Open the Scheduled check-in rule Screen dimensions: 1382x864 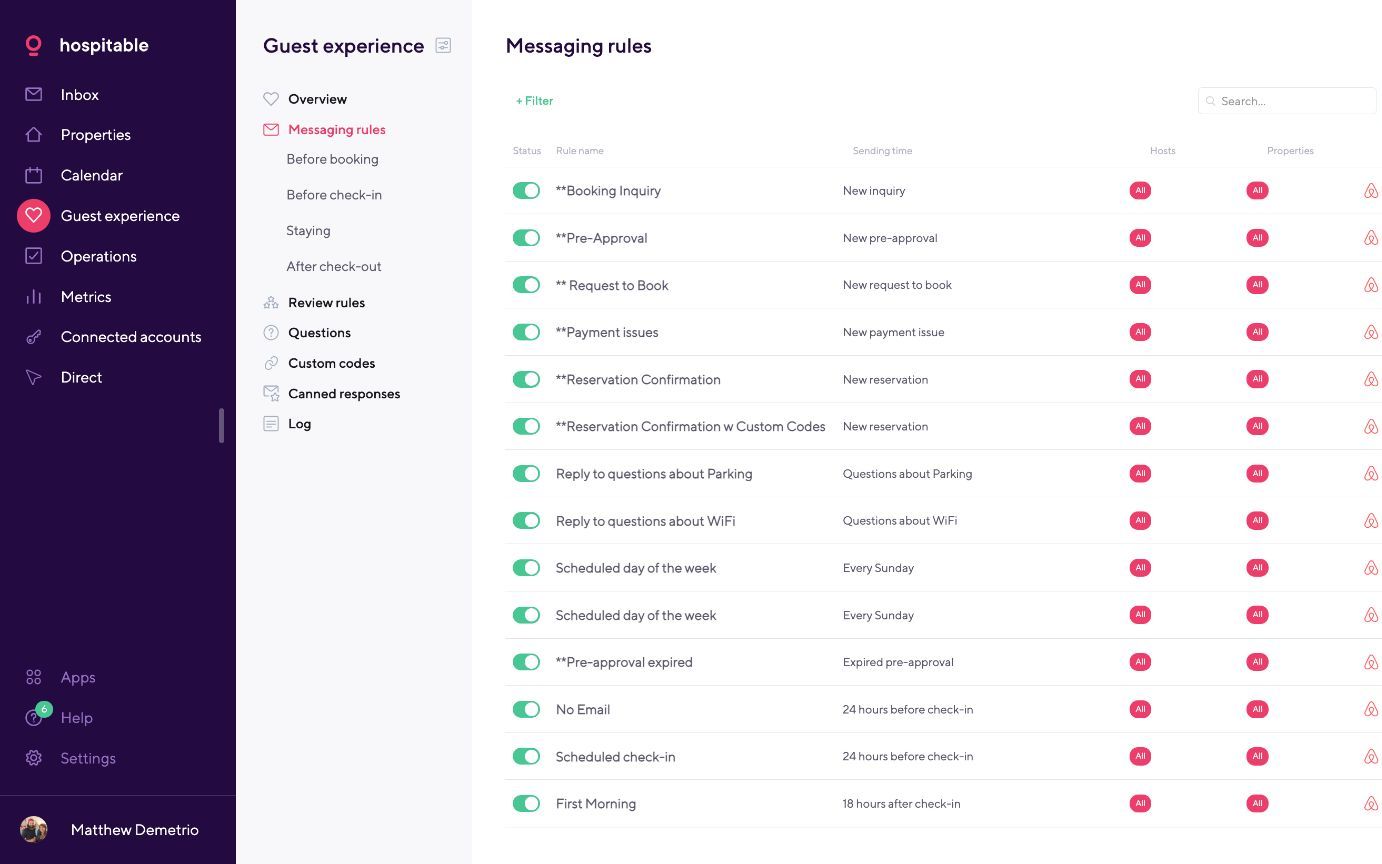coord(615,757)
